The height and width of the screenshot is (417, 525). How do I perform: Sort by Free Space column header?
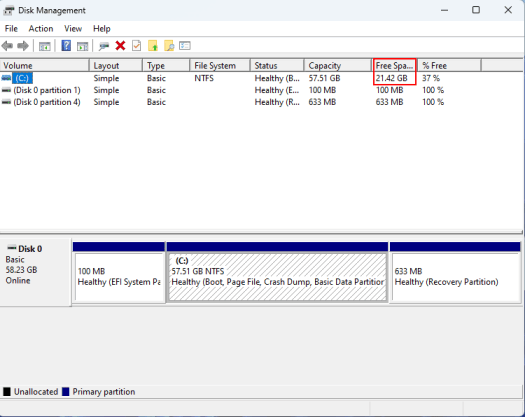coord(394,65)
